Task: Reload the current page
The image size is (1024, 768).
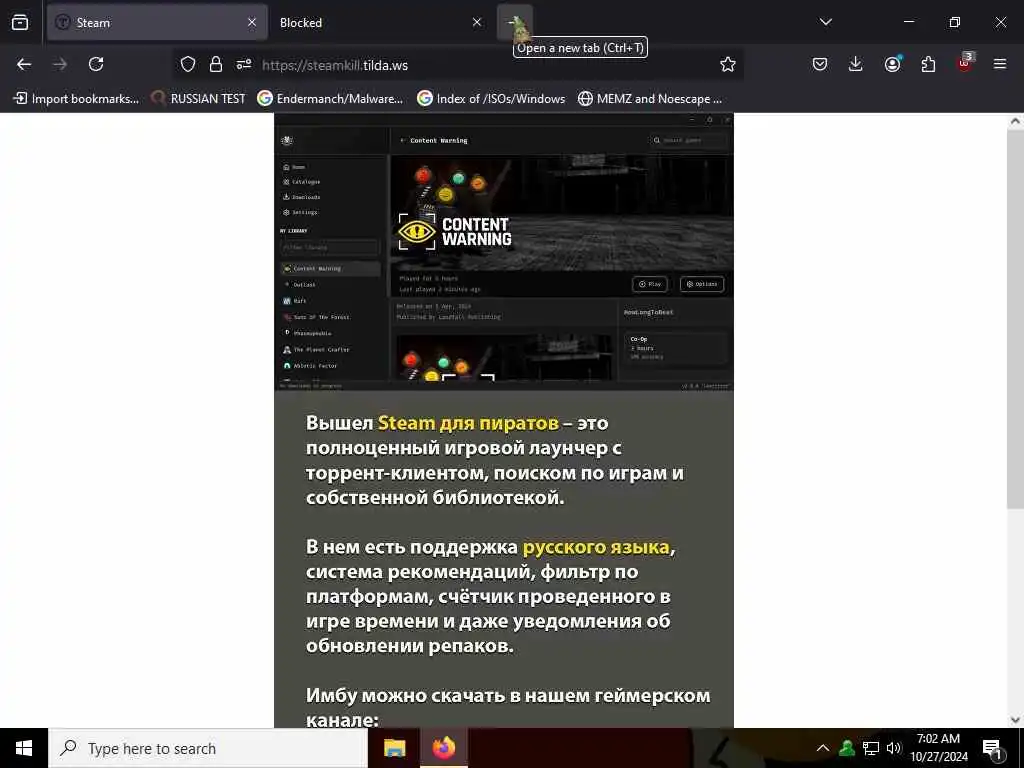Action: pos(96,64)
